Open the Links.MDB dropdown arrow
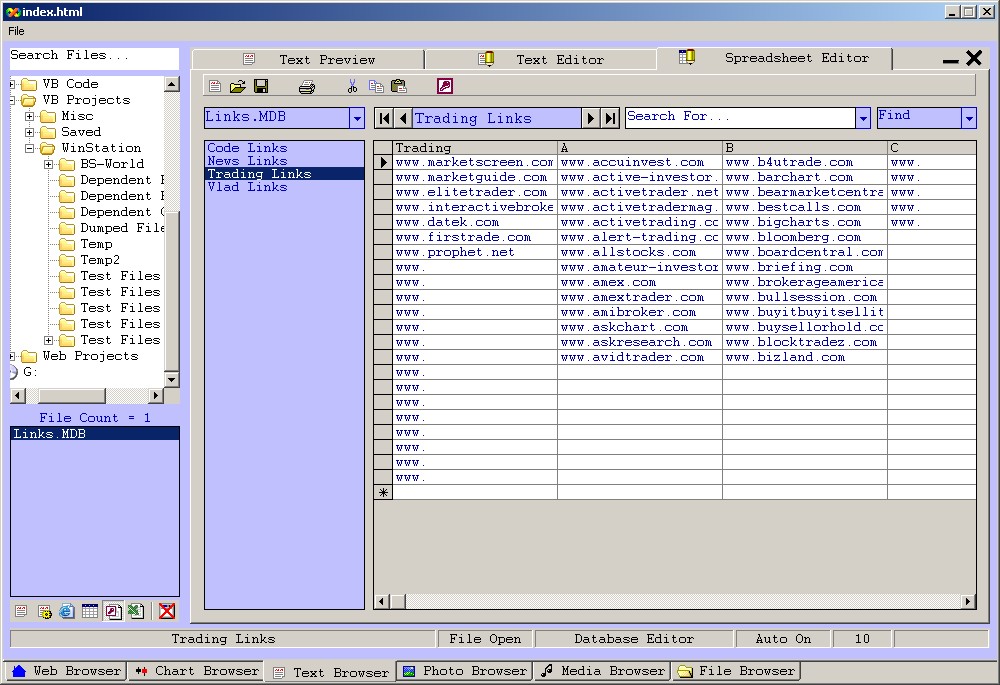This screenshot has width=1000, height=685. 357,118
